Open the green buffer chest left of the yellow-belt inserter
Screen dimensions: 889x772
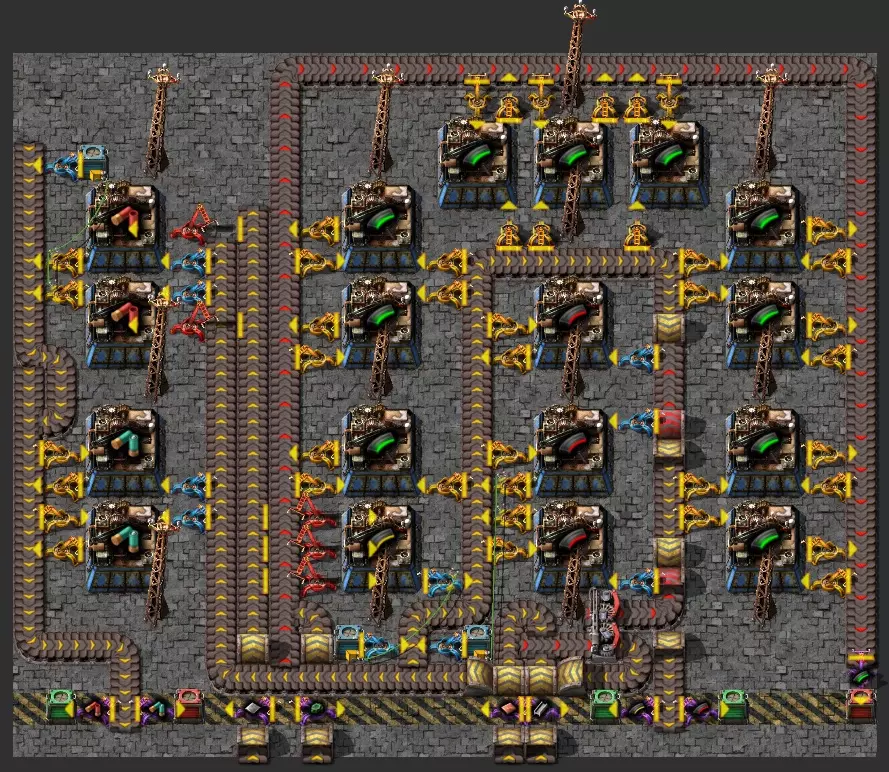point(604,706)
